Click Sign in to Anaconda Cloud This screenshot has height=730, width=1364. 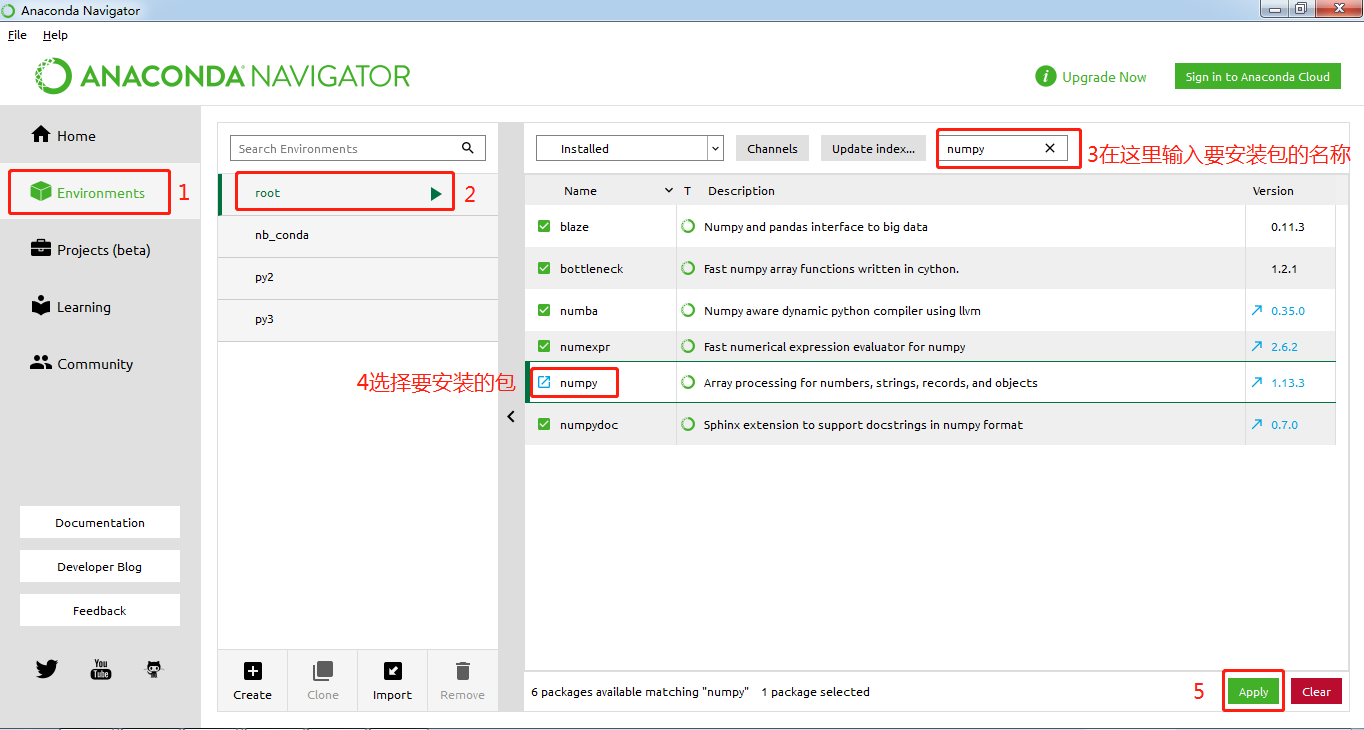click(x=1257, y=76)
